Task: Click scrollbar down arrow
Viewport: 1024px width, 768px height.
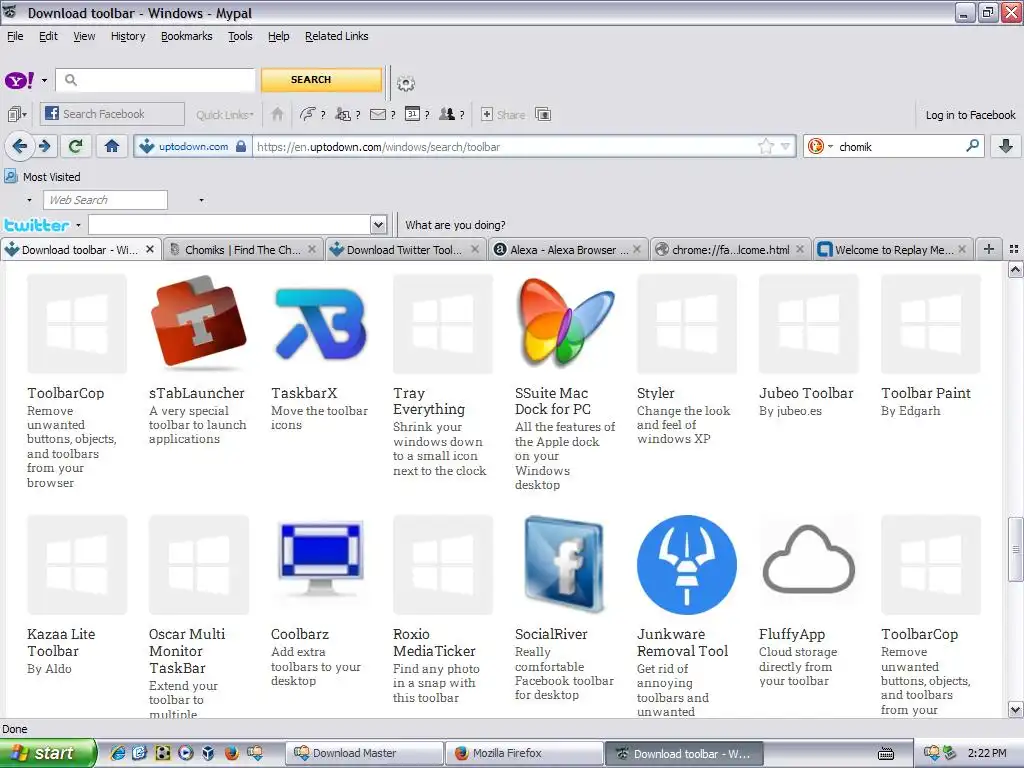Action: click(x=1015, y=709)
